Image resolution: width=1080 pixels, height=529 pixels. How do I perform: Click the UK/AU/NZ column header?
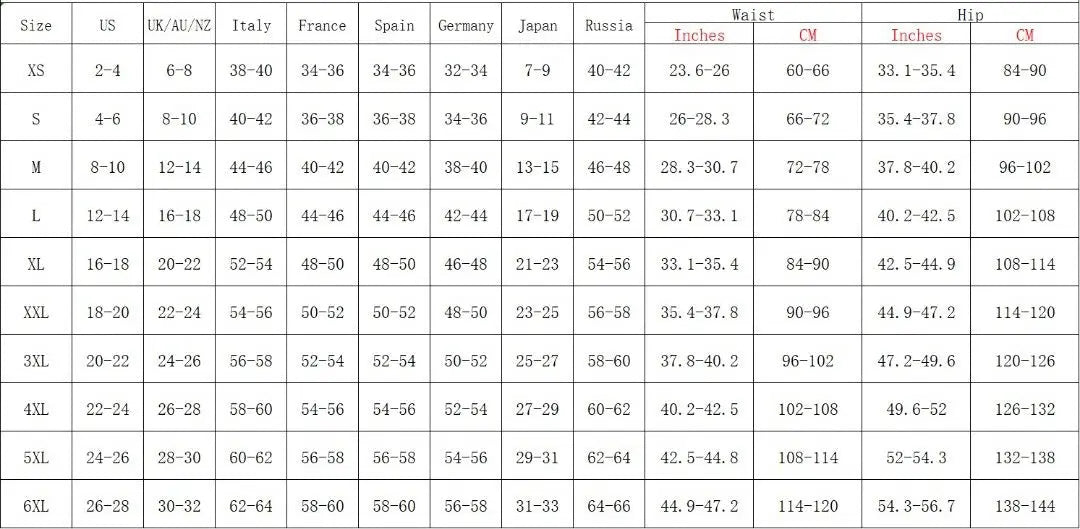(x=179, y=26)
